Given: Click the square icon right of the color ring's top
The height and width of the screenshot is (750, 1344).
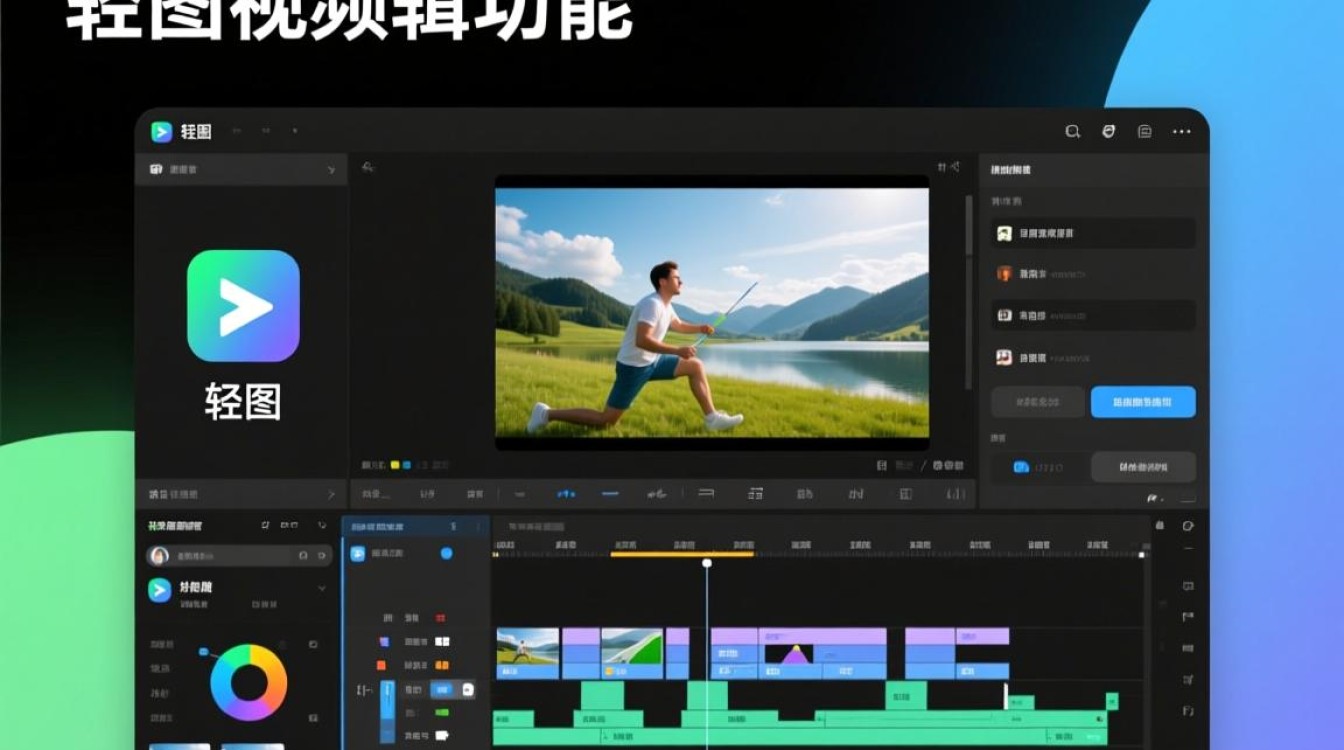Looking at the screenshot, I should click(313, 645).
